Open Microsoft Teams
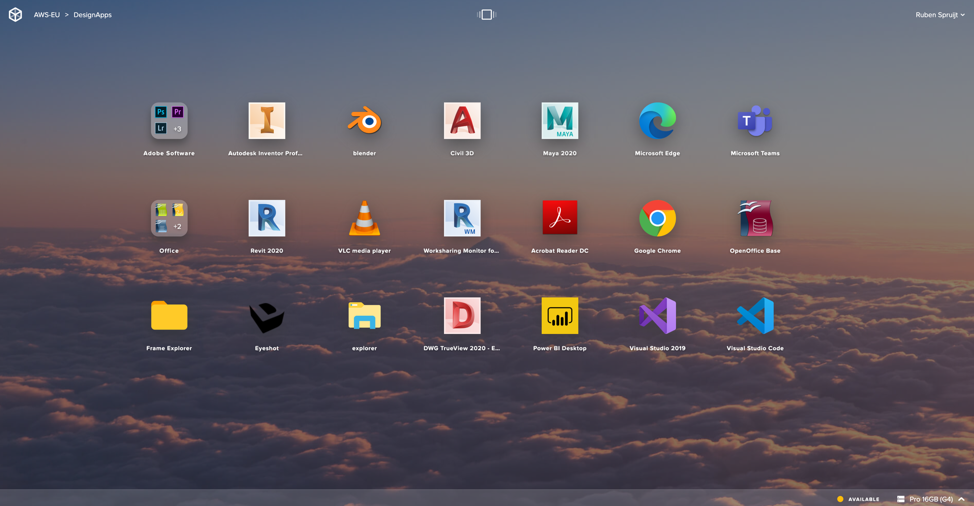Screen dimensions: 974x506 click(x=755, y=121)
